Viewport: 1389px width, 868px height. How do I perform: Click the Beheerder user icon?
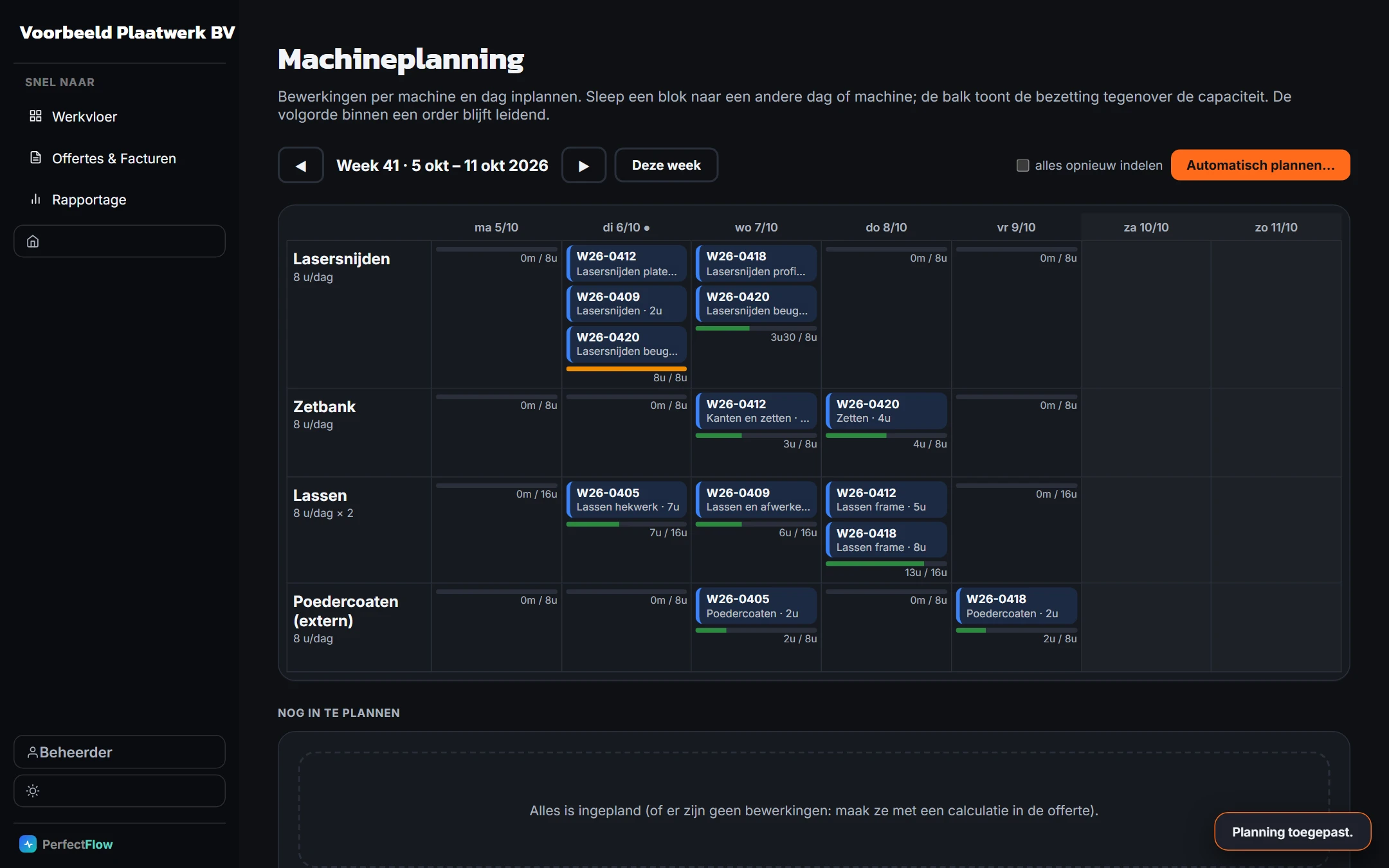pyautogui.click(x=32, y=752)
